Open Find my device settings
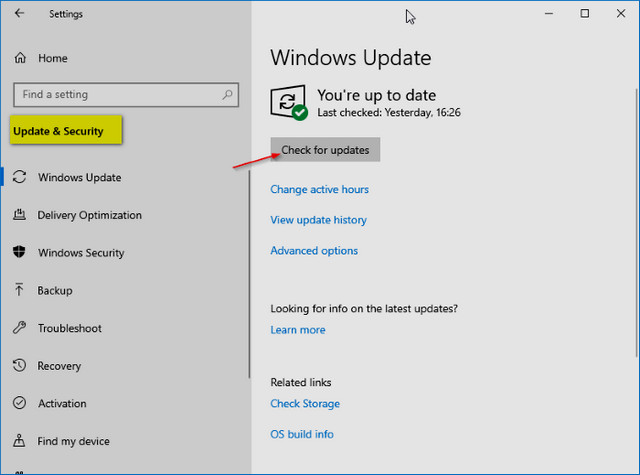 pos(73,441)
